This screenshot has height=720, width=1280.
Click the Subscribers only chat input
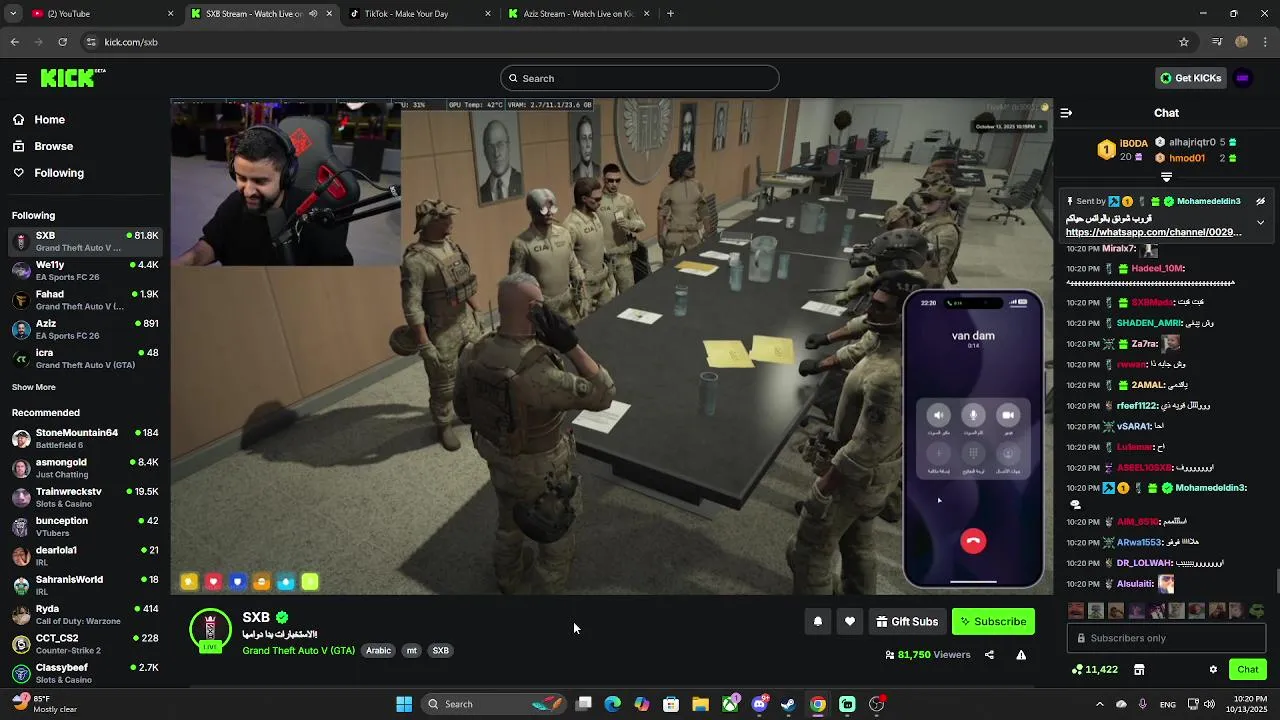[x=1166, y=638]
